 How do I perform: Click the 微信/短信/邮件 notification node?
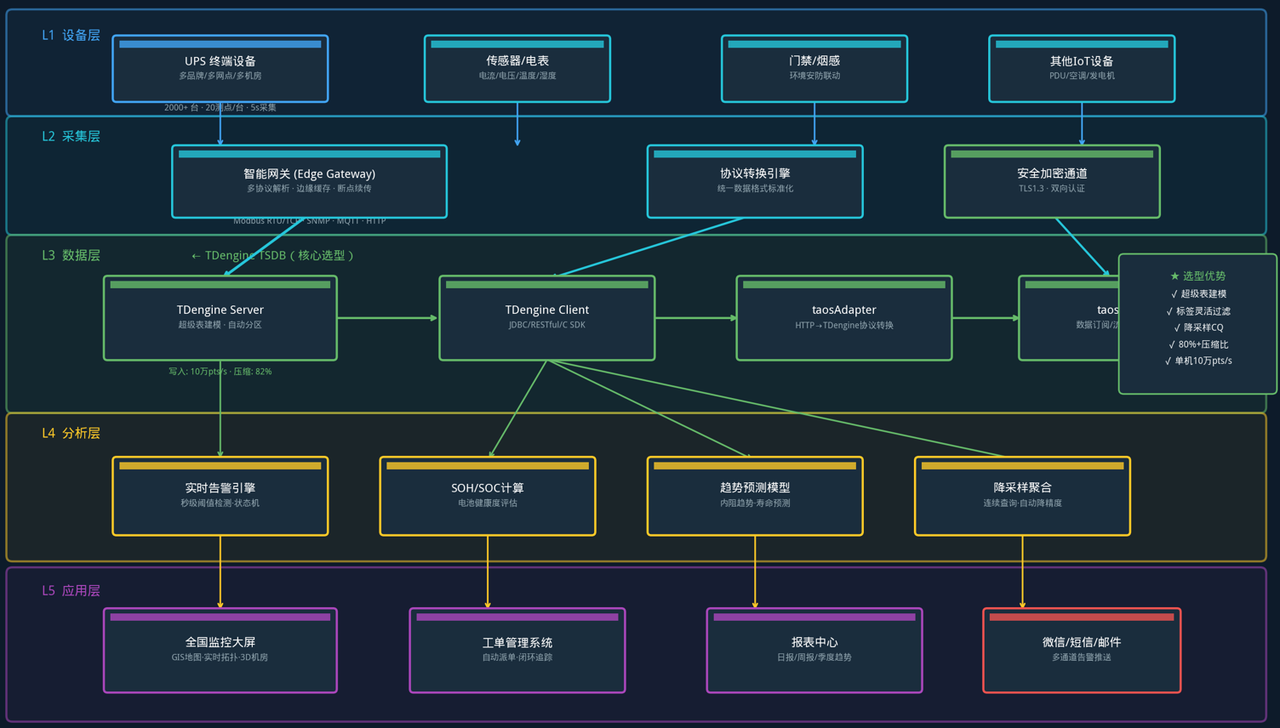pos(1082,650)
